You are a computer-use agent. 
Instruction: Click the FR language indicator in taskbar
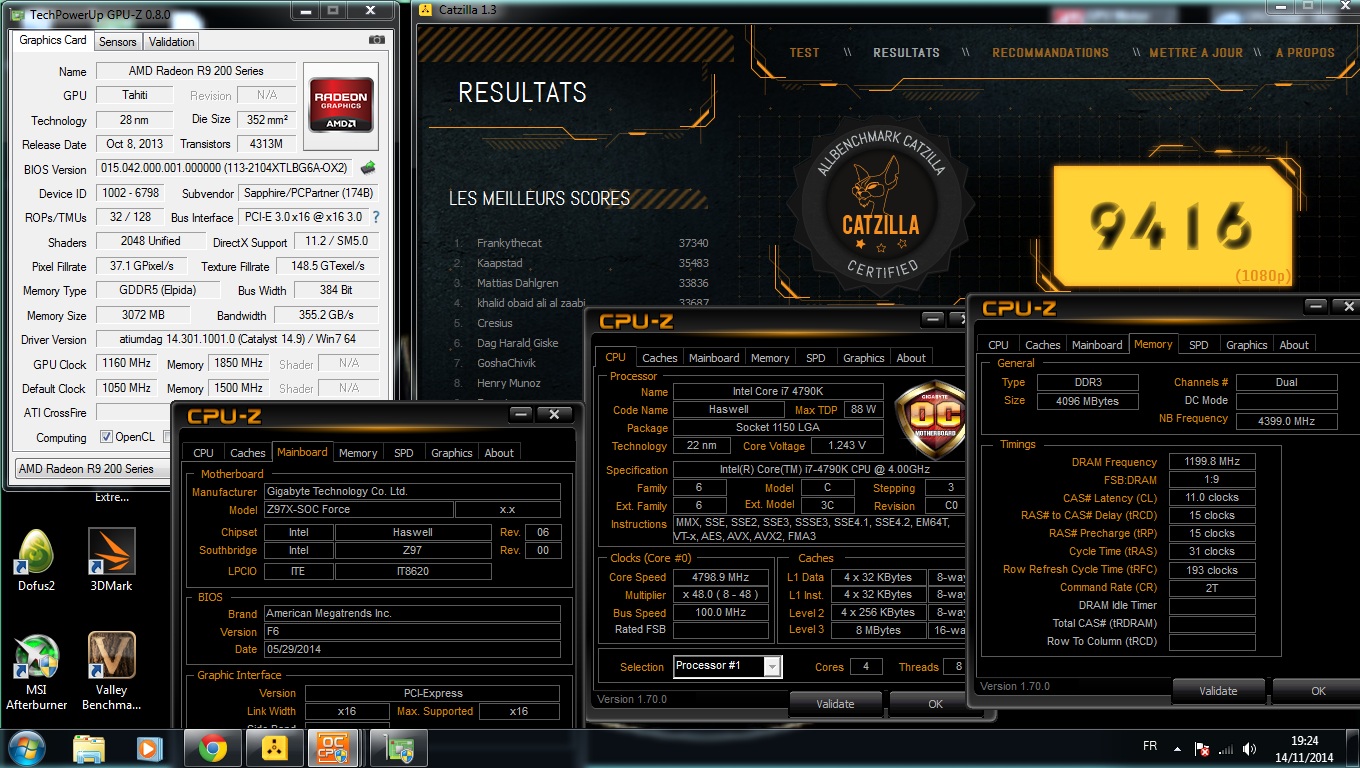coord(1150,747)
